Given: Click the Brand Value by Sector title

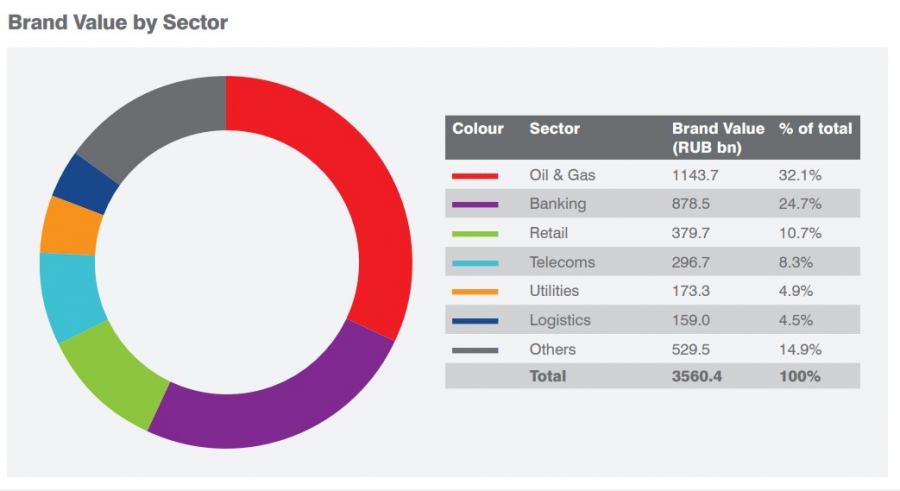Looking at the screenshot, I should [118, 22].
